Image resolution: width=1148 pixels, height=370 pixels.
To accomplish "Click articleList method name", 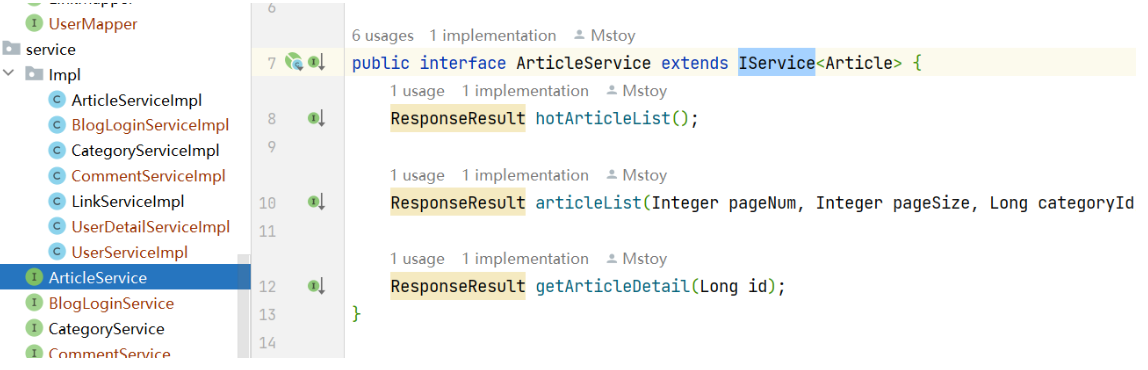I will (x=589, y=202).
